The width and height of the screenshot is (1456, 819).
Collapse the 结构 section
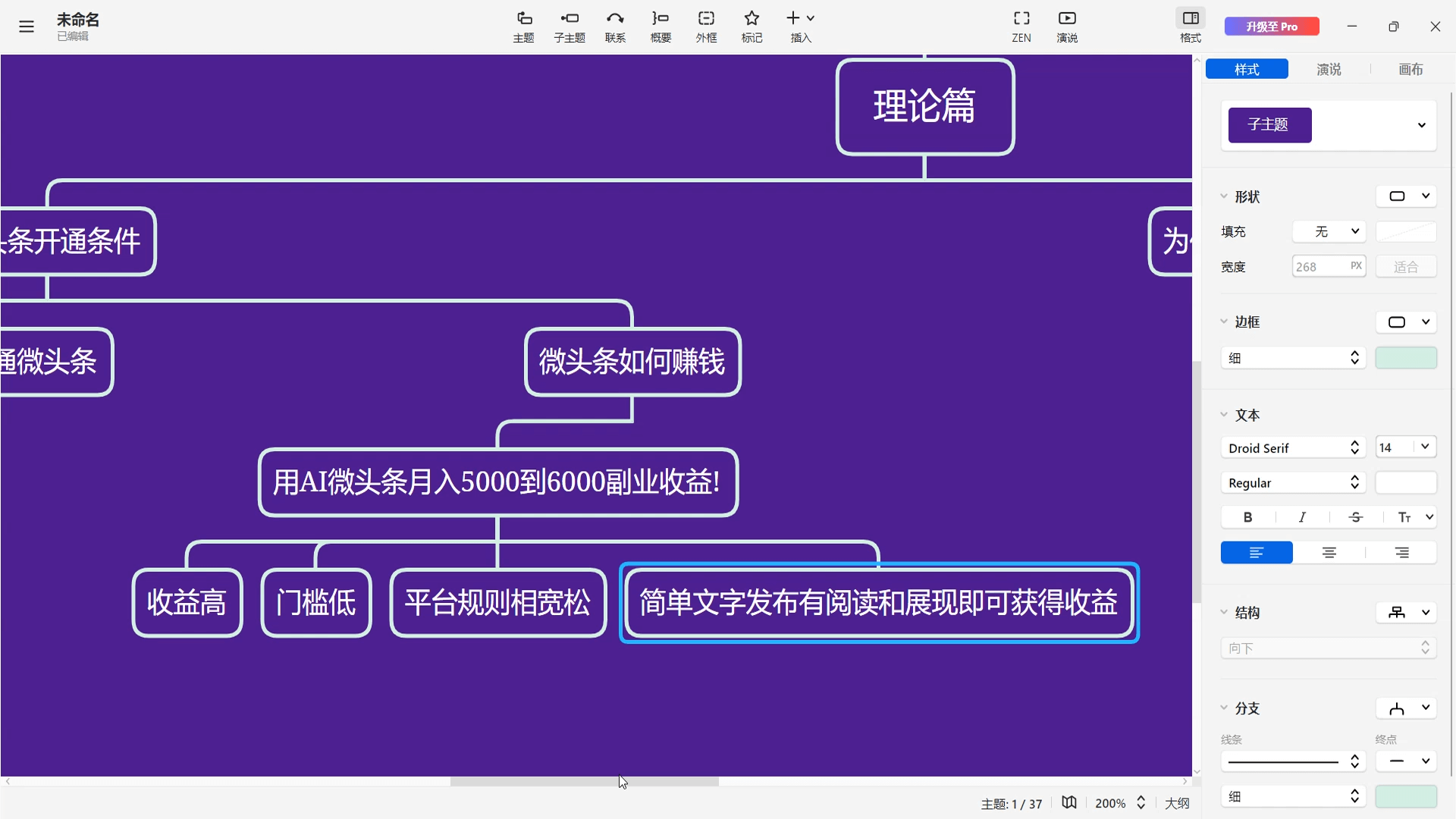point(1224,612)
